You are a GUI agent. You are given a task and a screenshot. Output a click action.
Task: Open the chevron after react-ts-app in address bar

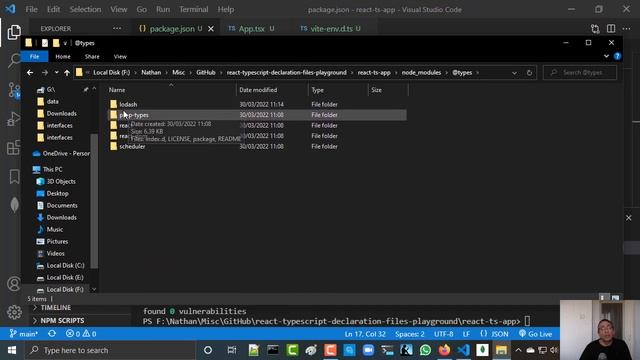[x=396, y=73]
